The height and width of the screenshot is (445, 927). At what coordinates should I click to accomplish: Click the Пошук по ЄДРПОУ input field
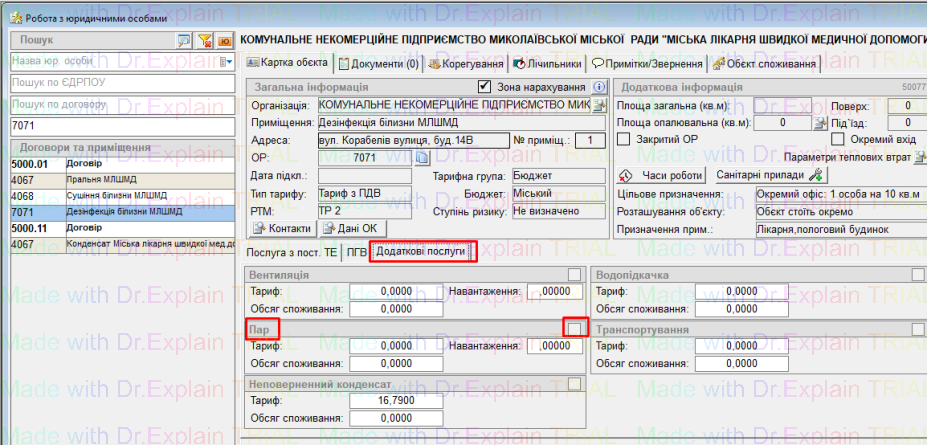(122, 83)
